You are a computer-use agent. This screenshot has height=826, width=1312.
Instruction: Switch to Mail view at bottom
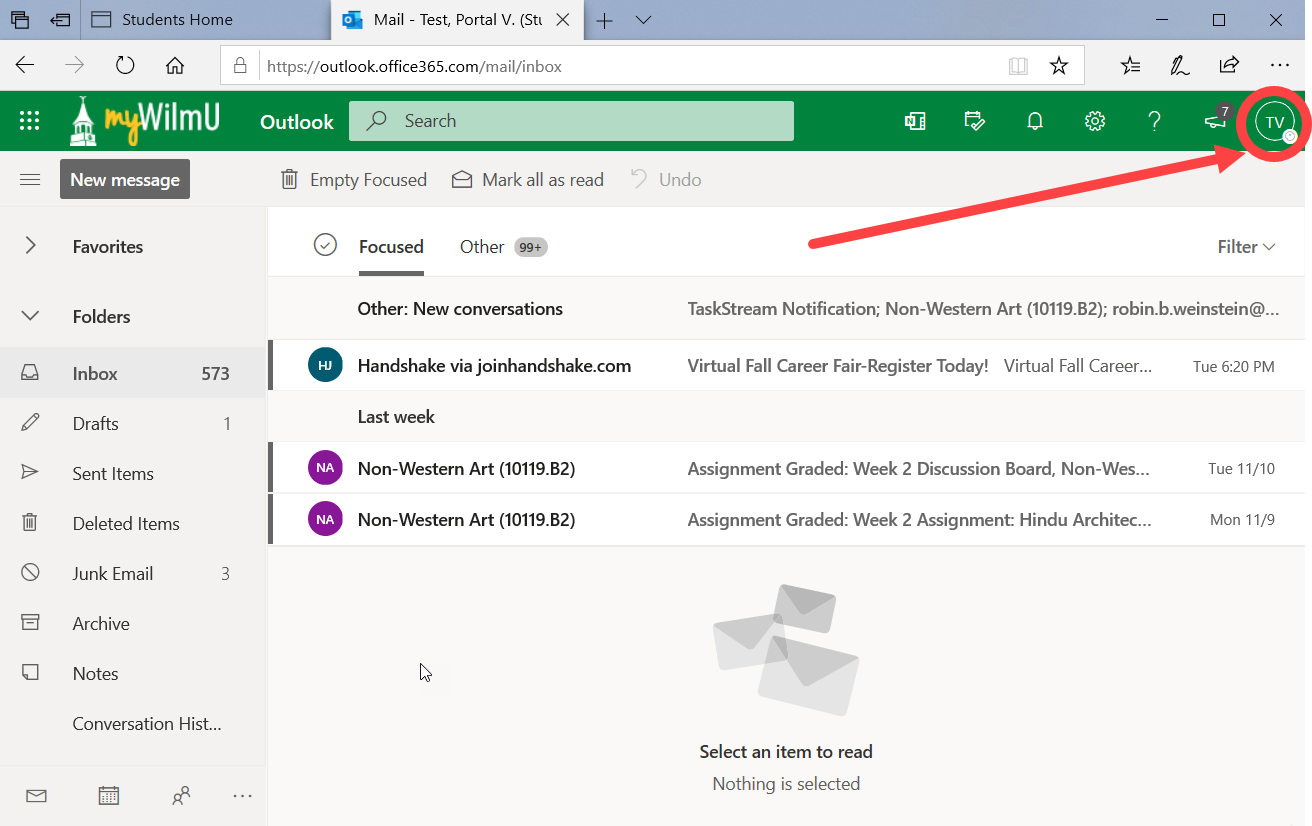click(37, 796)
